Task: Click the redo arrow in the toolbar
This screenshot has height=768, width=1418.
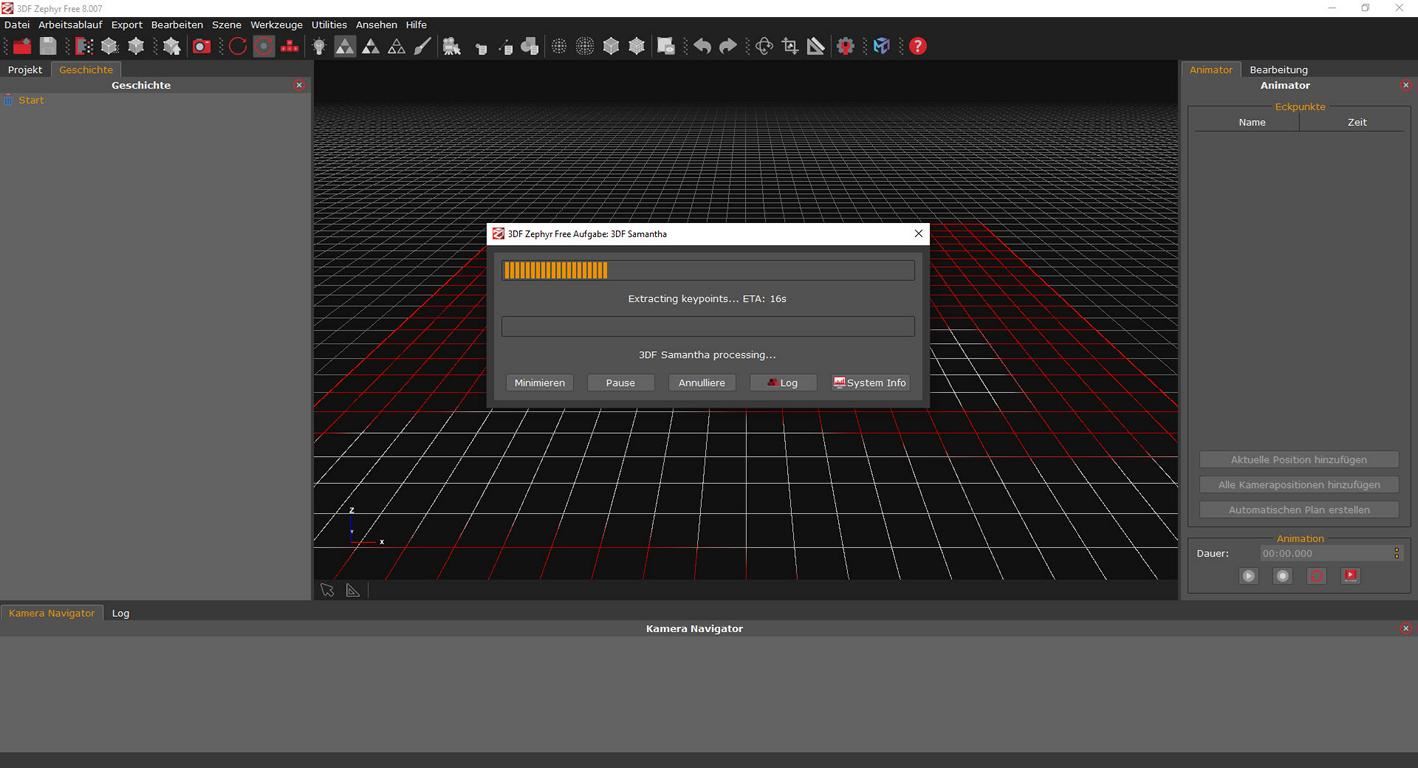Action: (x=728, y=46)
